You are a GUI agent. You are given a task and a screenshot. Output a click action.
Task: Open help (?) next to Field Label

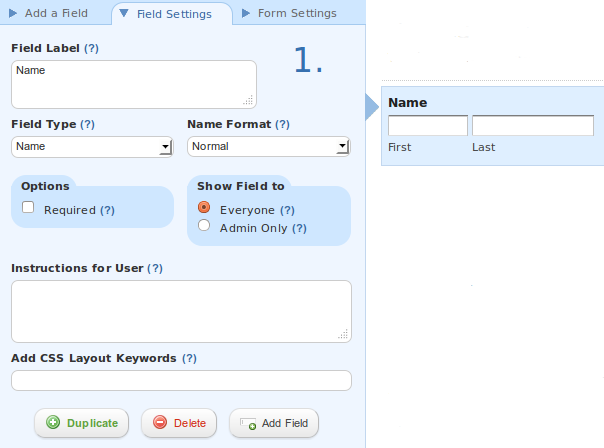(x=91, y=48)
